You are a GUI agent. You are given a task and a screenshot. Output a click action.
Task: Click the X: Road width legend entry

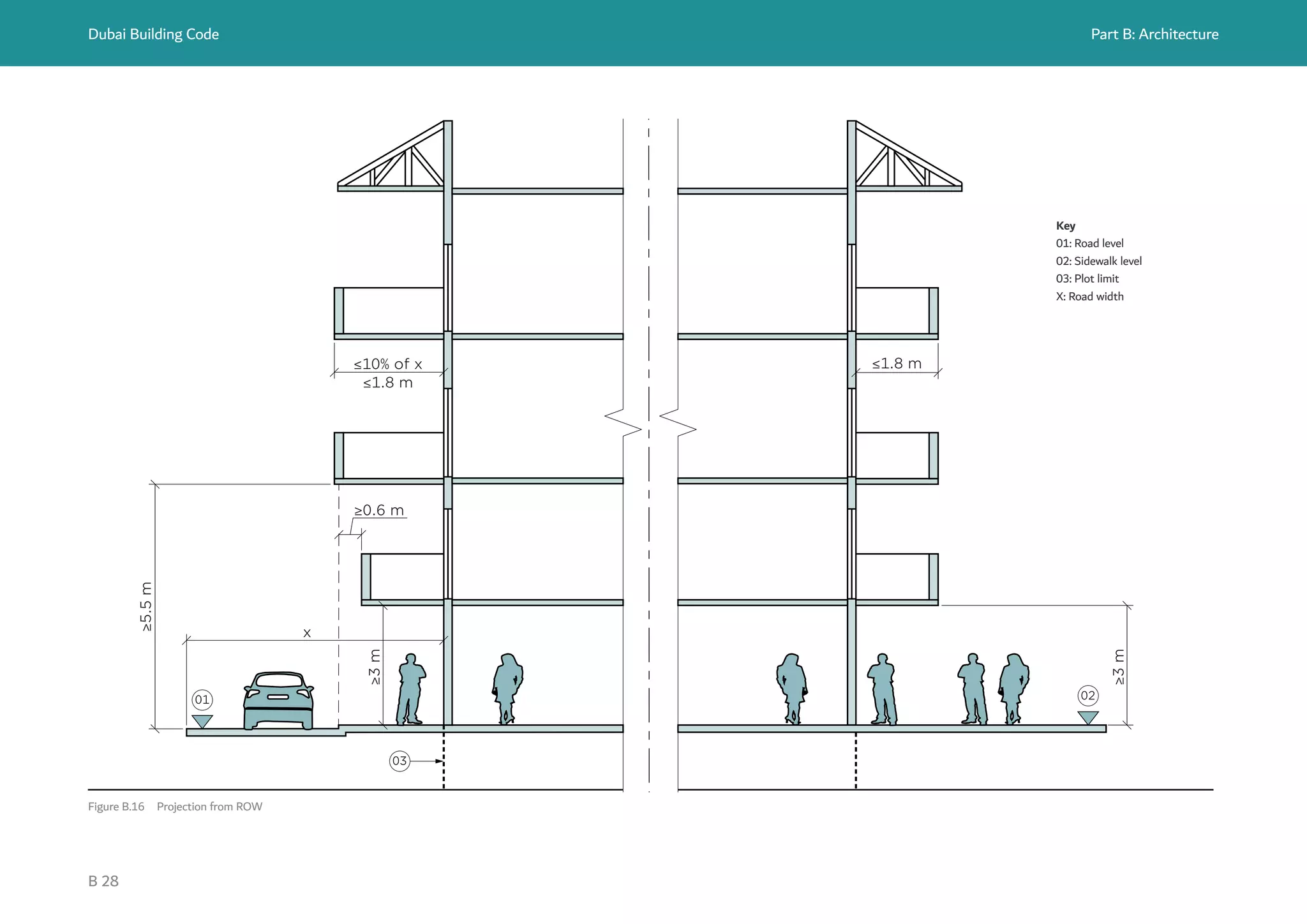pos(1090,297)
